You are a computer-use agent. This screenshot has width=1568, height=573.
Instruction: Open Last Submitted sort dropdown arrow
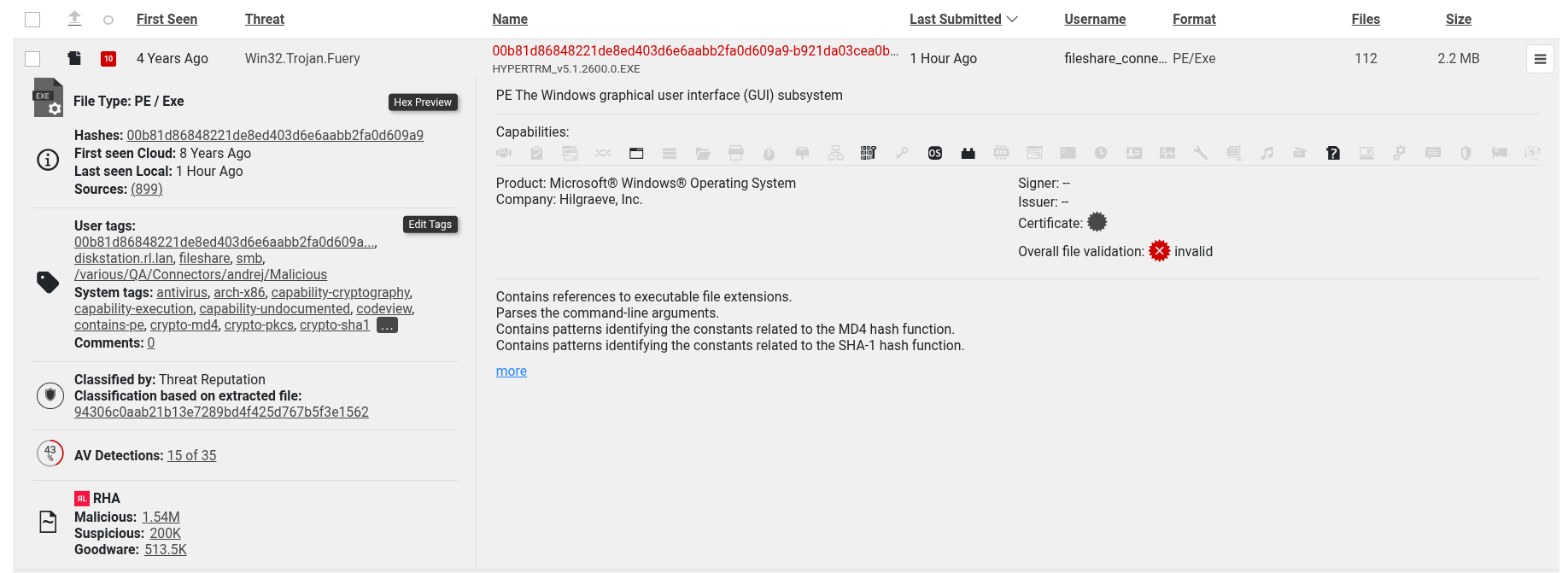pyautogui.click(x=1013, y=19)
